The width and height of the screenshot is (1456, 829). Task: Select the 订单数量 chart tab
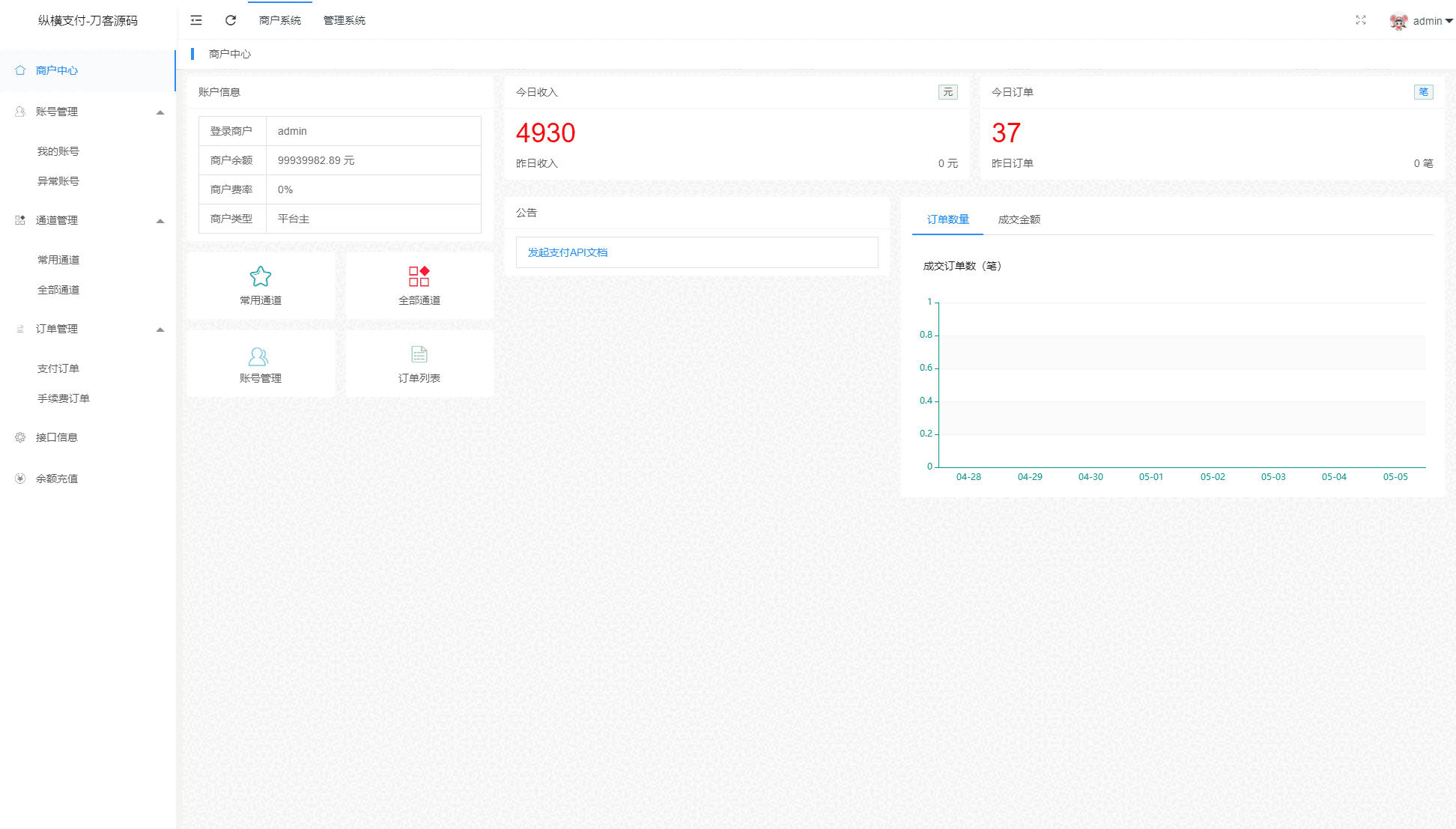tap(947, 219)
